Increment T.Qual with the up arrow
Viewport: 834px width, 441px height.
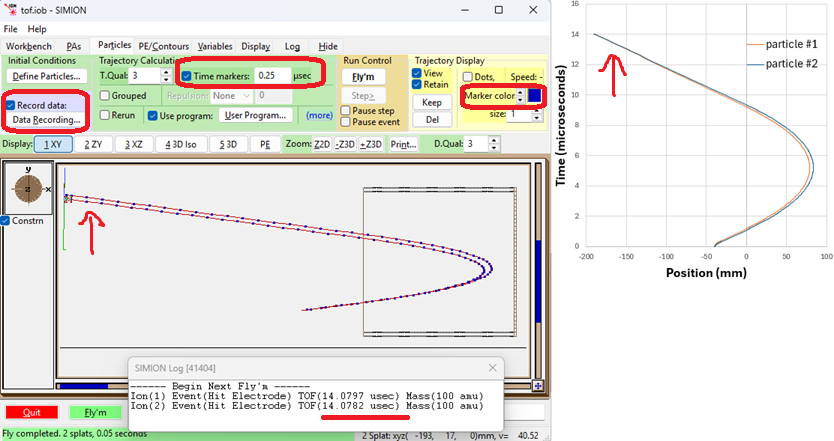tap(166, 72)
